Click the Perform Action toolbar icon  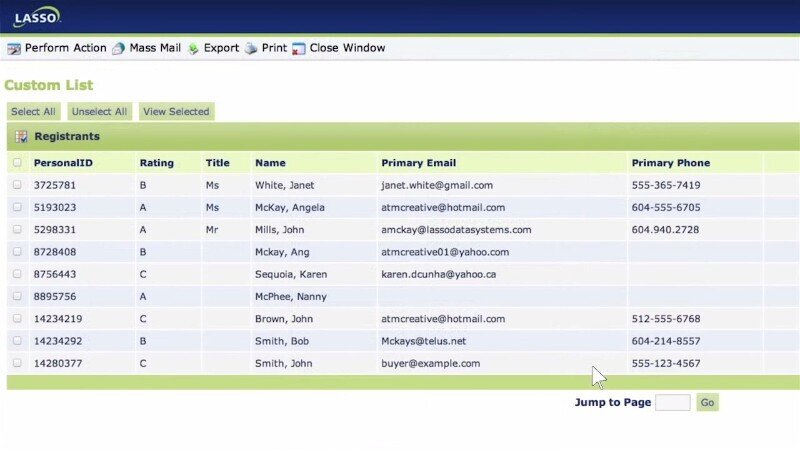pyautogui.click(x=14, y=48)
